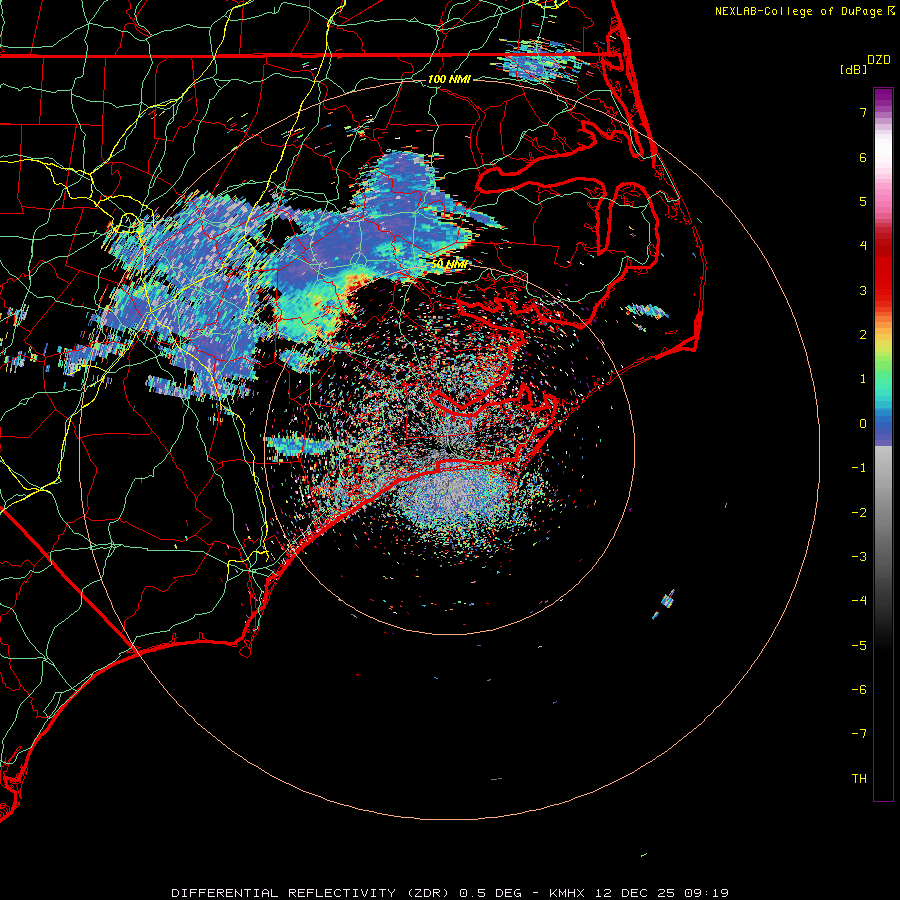900x900 pixels.
Task: Click the DZD legend title
Action: (x=879, y=60)
